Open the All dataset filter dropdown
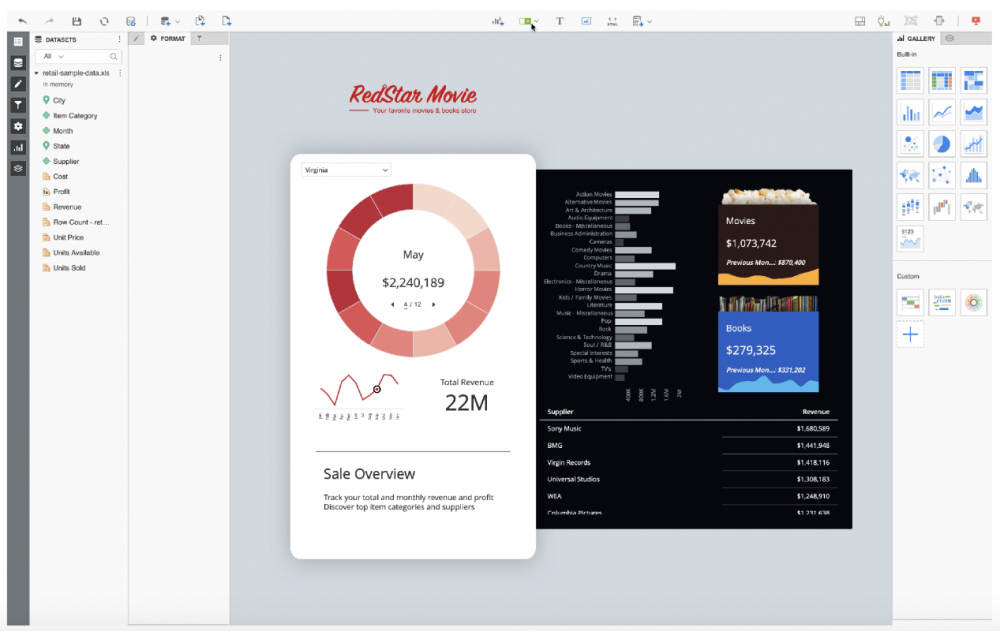Screen dimensions: 1000x631 (x=54, y=56)
